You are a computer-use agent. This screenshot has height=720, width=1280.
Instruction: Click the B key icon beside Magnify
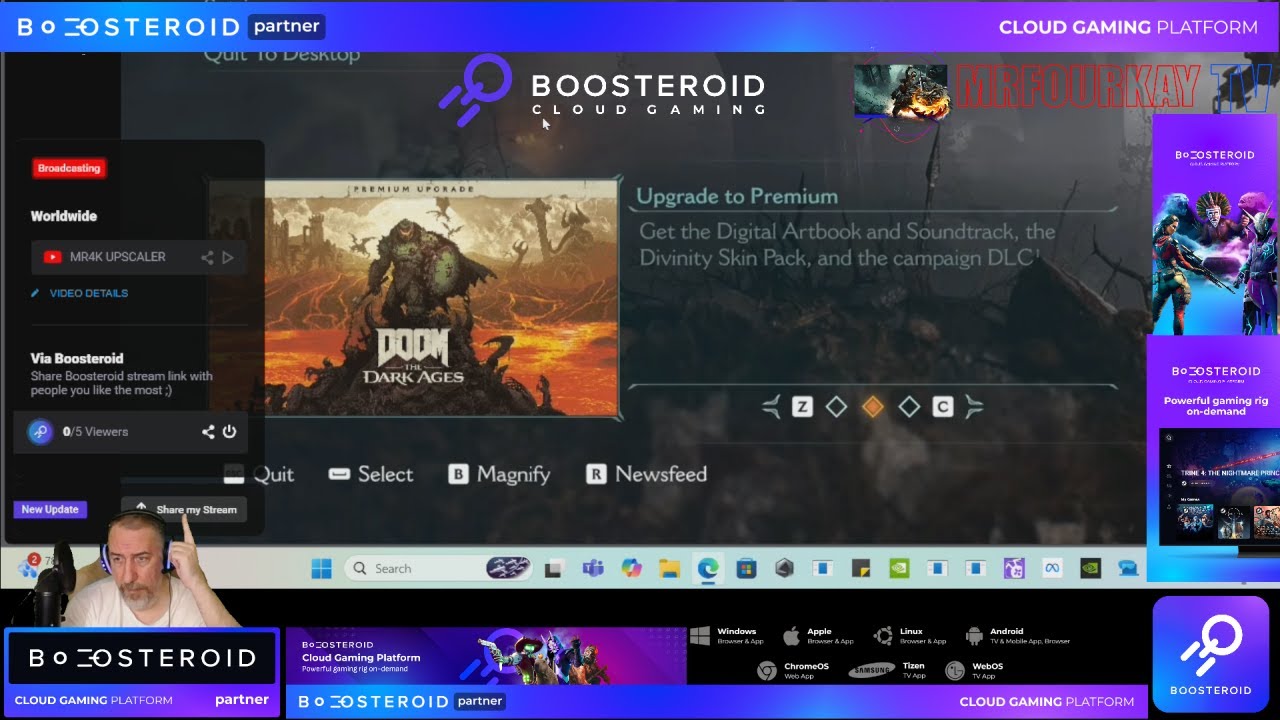click(x=458, y=474)
